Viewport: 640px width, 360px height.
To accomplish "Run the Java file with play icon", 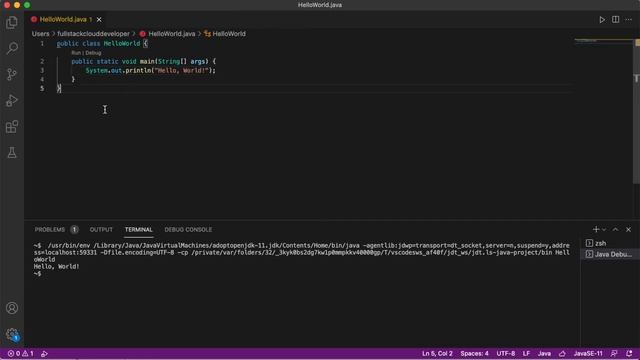I will coord(602,20).
